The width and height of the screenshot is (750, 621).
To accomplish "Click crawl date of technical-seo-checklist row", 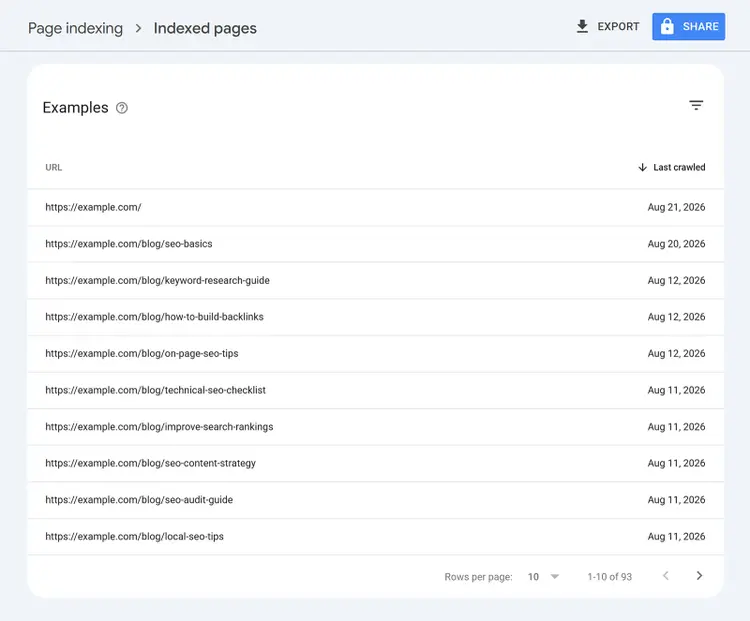I will (x=676, y=390).
